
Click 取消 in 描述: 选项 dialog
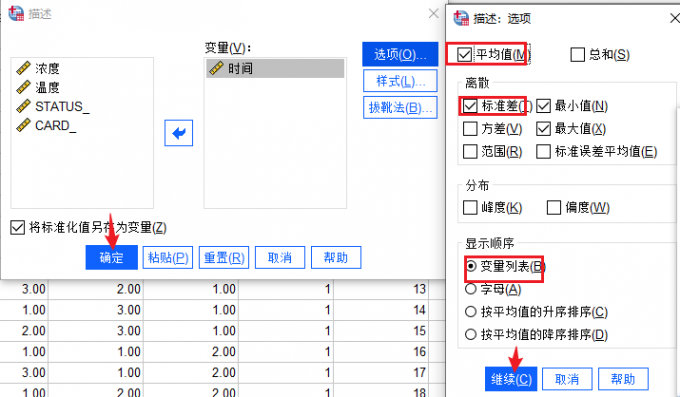coord(567,379)
